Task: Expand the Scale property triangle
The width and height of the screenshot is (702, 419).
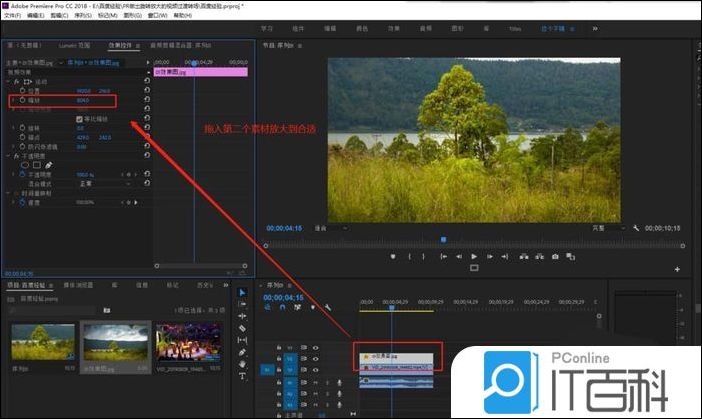Action: (13, 100)
